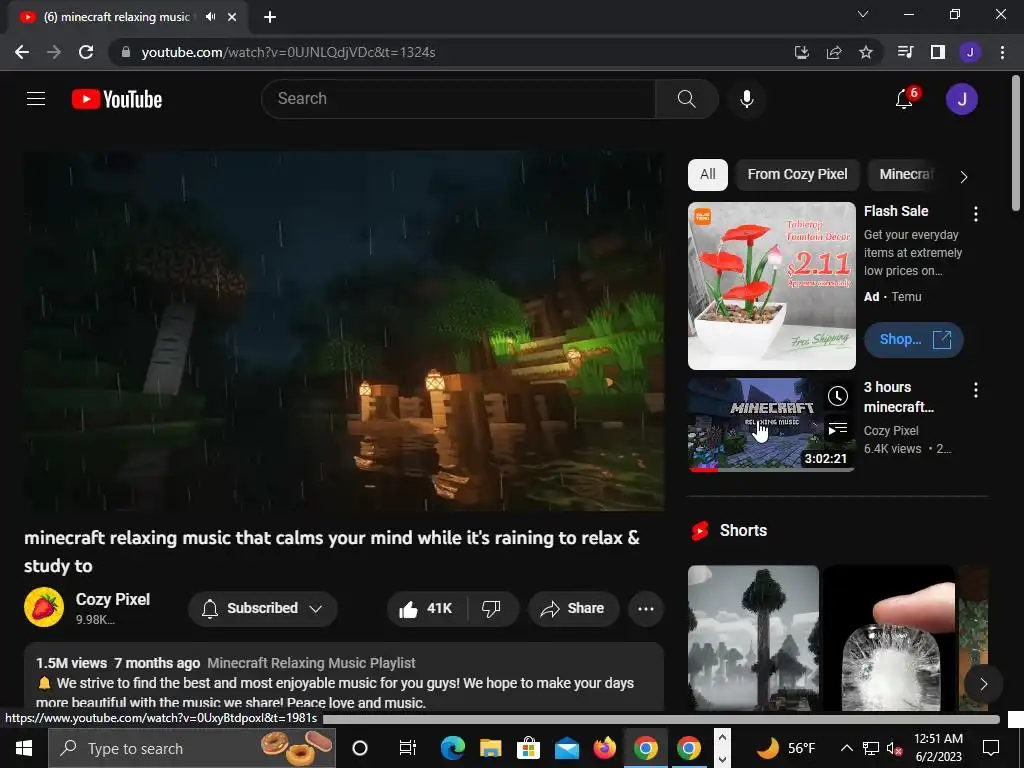
Task: Bookmark this page with the star
Action: tap(866, 52)
